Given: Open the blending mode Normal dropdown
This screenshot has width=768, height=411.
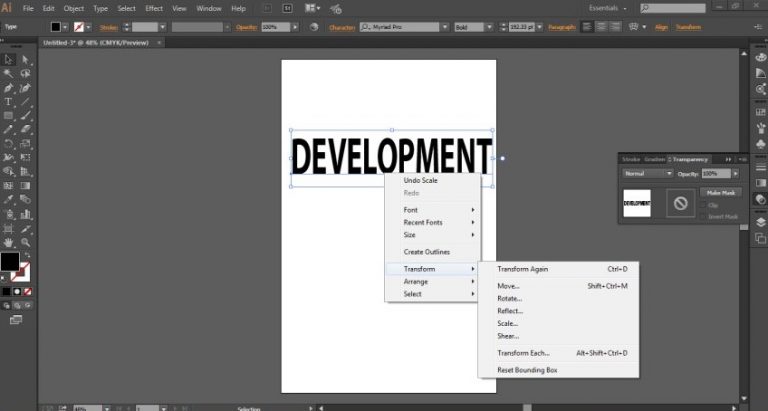Looking at the screenshot, I should pos(648,174).
